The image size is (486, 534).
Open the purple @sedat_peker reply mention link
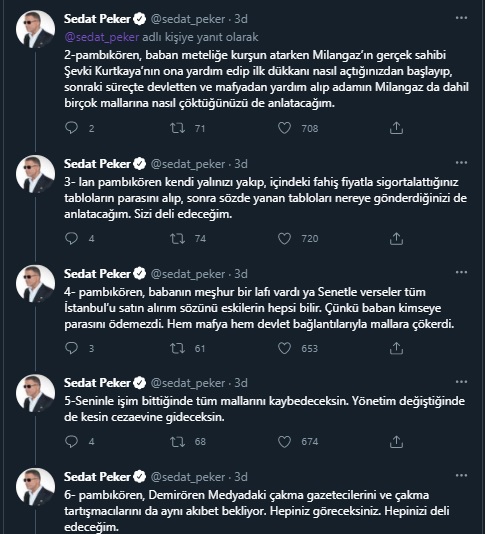click(x=101, y=37)
